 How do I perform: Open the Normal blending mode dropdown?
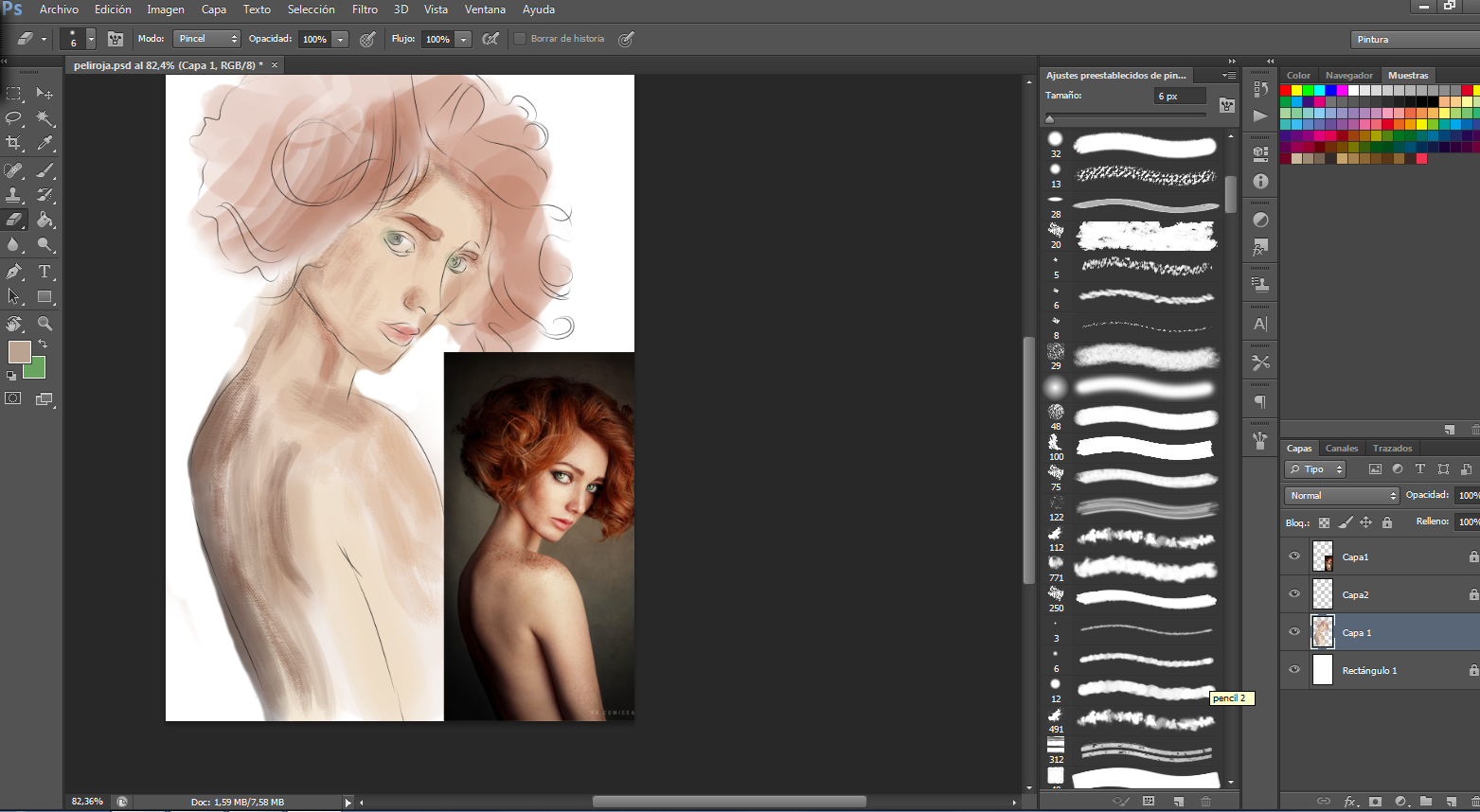(x=1342, y=495)
